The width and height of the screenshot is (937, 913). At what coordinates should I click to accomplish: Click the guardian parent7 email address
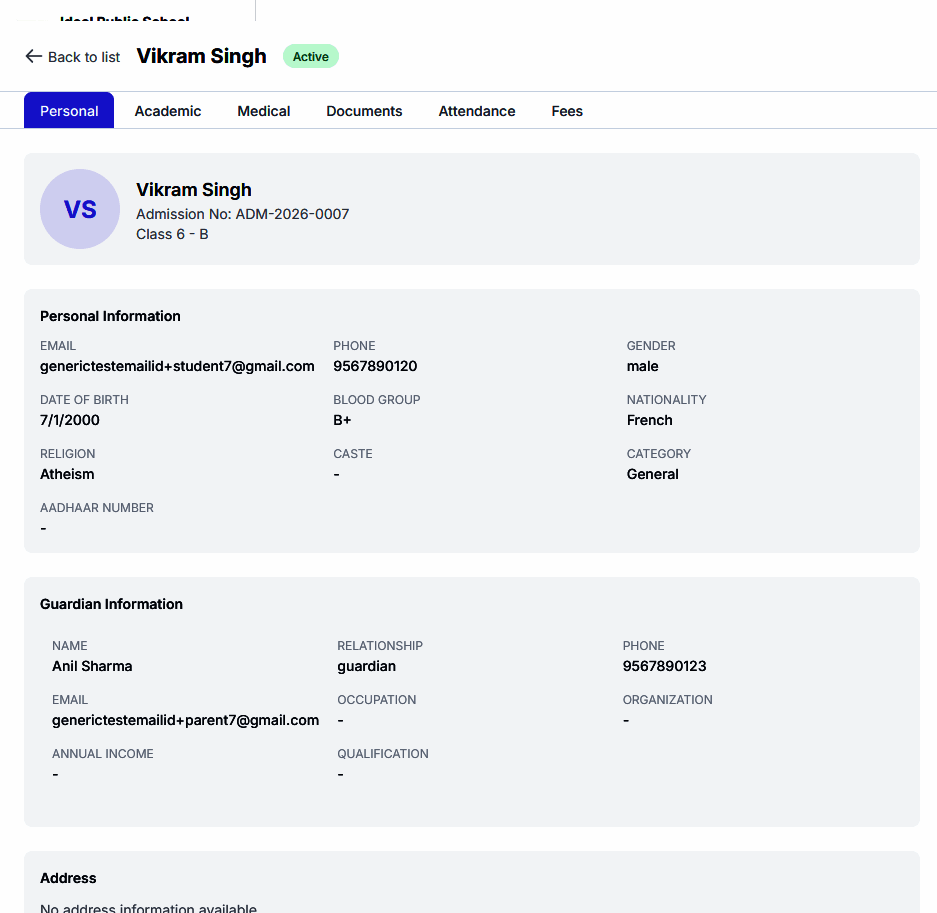[x=185, y=720]
